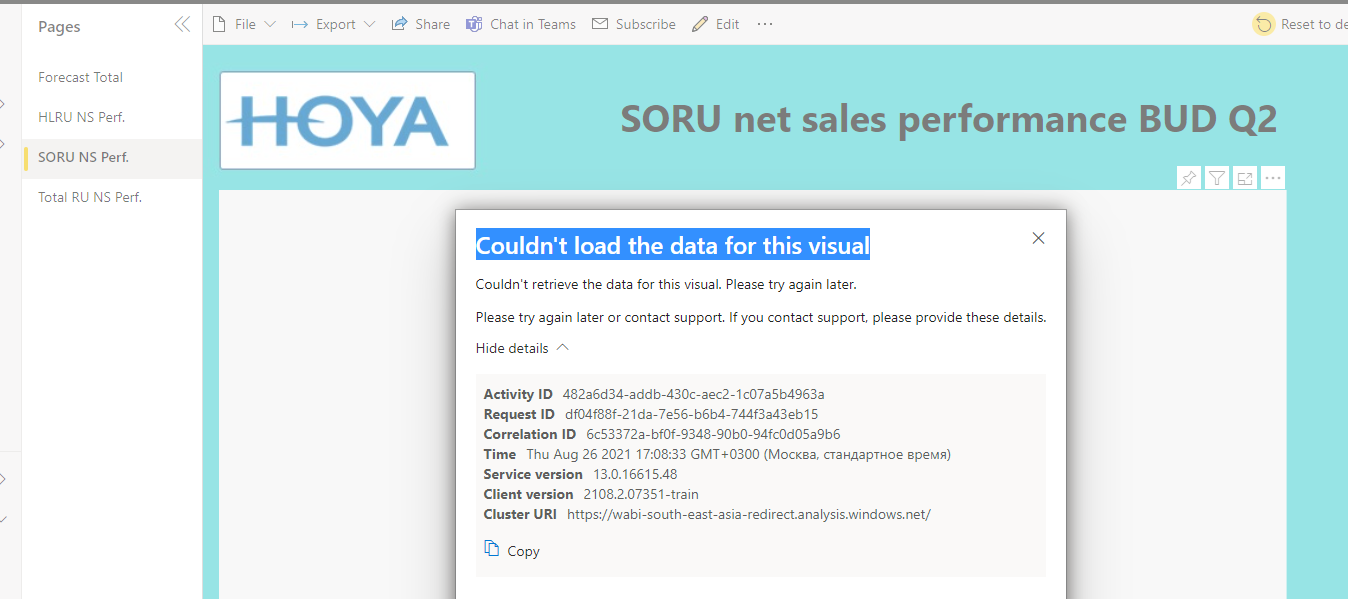Click Chat in Teams

tap(521, 24)
